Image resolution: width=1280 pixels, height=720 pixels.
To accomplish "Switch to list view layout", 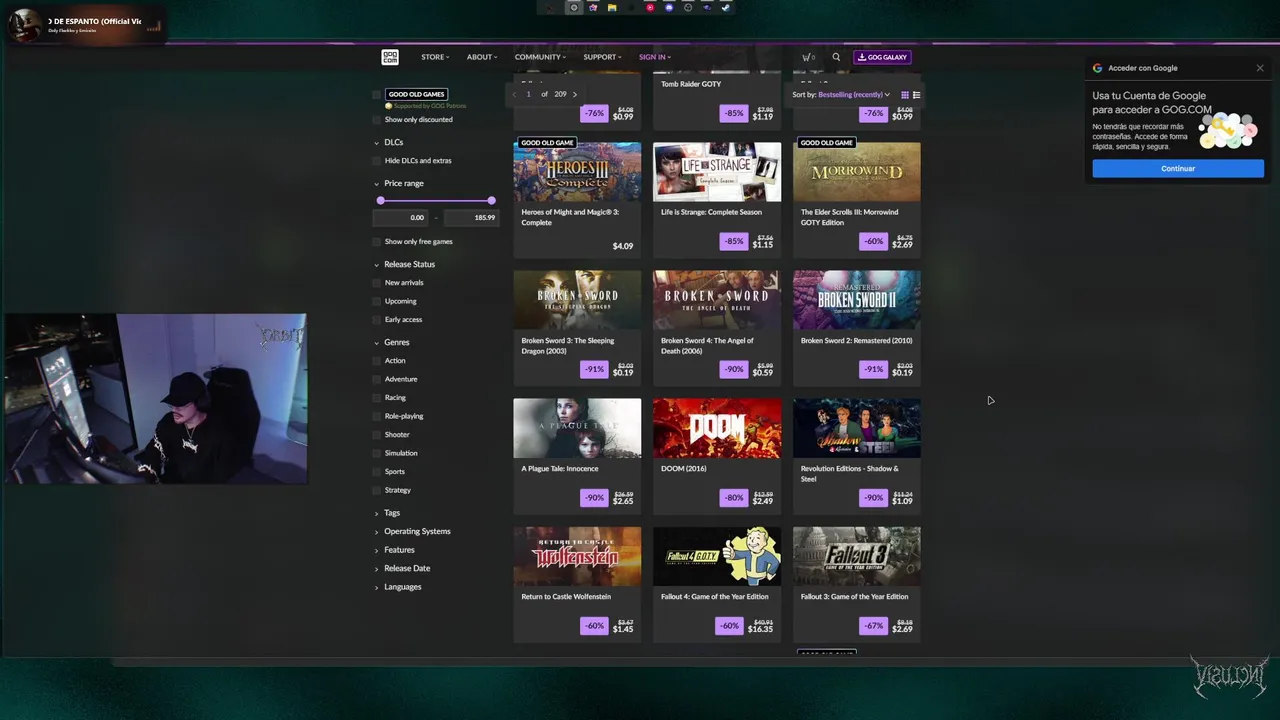I will coord(916,95).
